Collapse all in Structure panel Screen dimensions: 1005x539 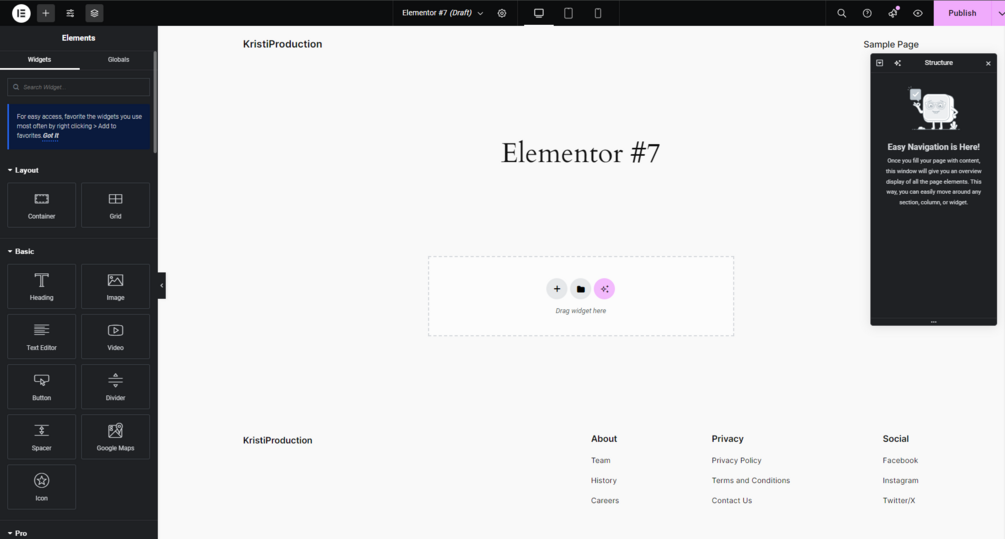(879, 63)
